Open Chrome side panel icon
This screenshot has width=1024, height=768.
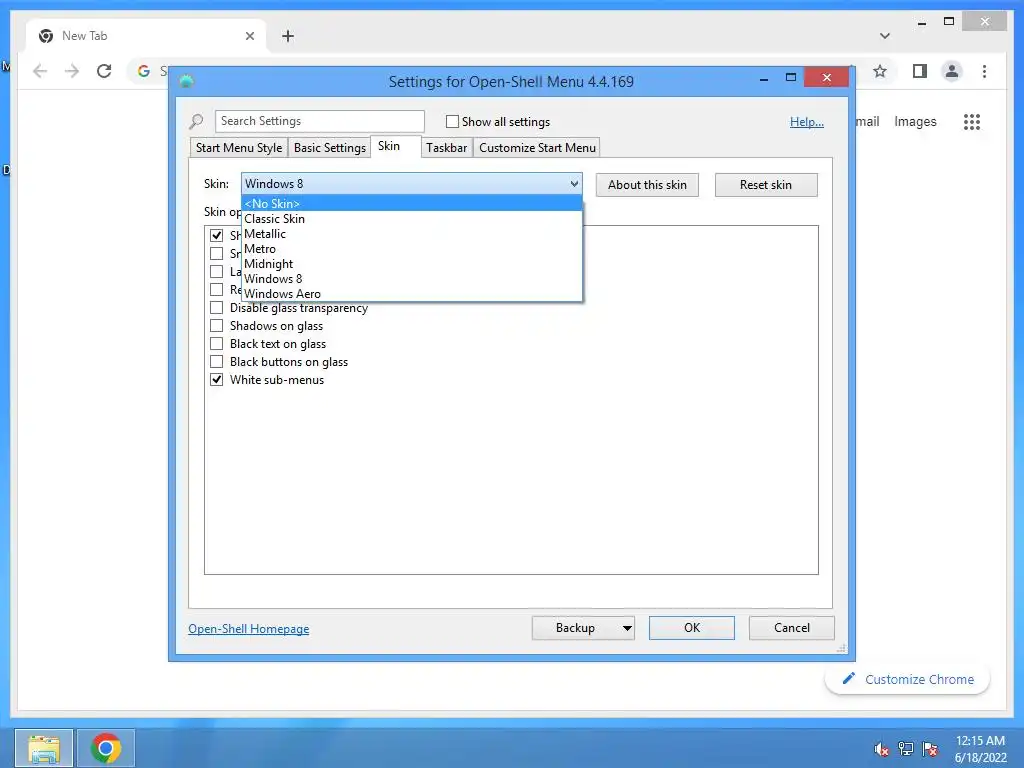click(x=920, y=71)
